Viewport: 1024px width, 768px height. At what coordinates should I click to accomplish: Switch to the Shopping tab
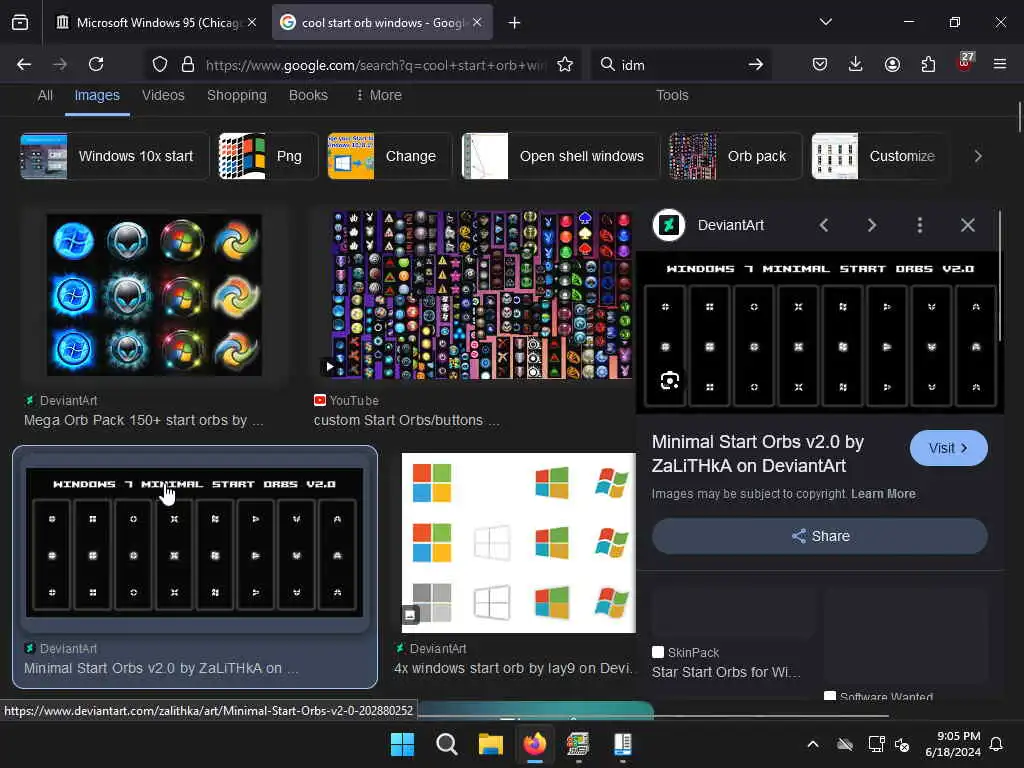(236, 95)
